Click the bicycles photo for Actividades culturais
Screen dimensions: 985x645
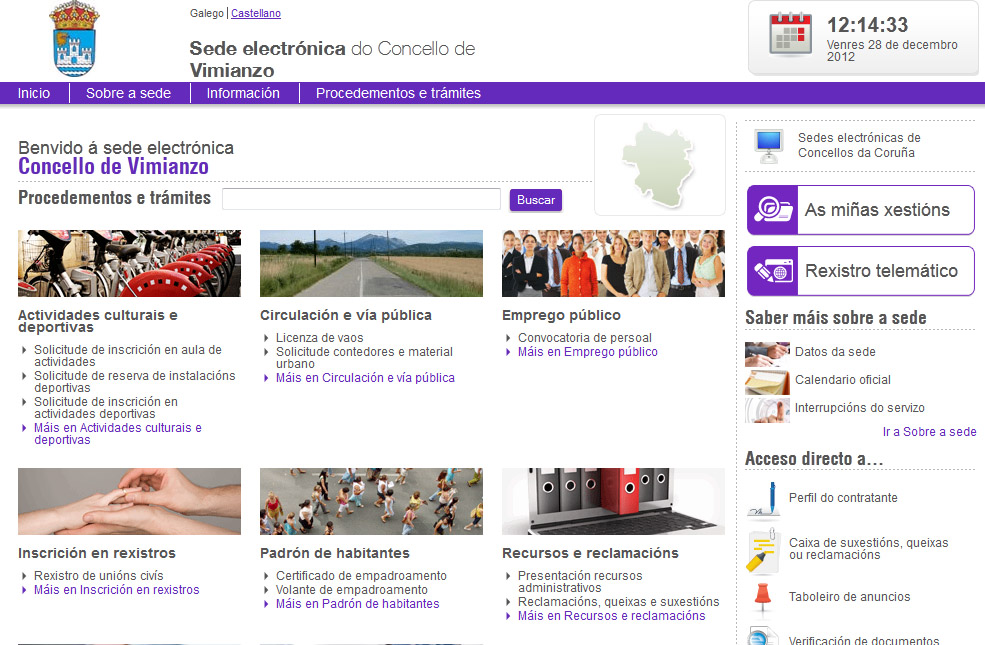(x=129, y=263)
